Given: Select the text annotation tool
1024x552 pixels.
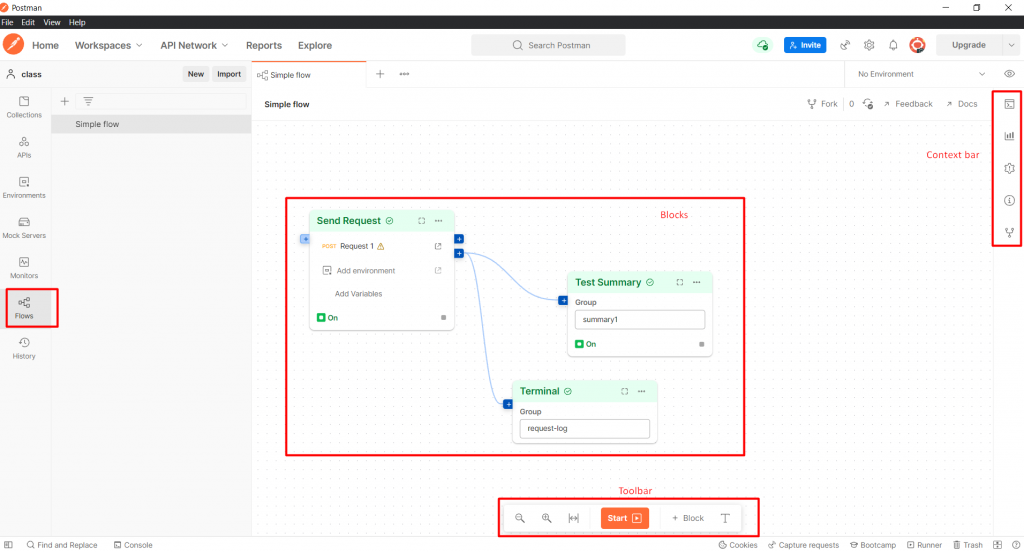Looking at the screenshot, I should (x=725, y=518).
